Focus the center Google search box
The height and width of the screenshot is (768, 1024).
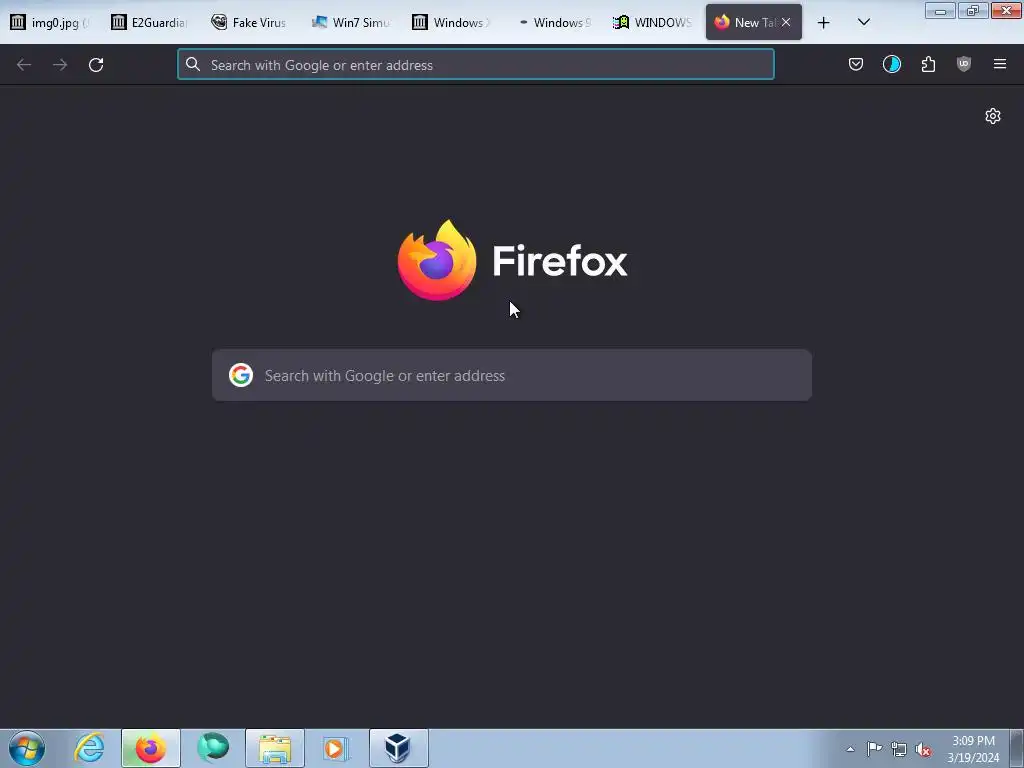tap(512, 375)
